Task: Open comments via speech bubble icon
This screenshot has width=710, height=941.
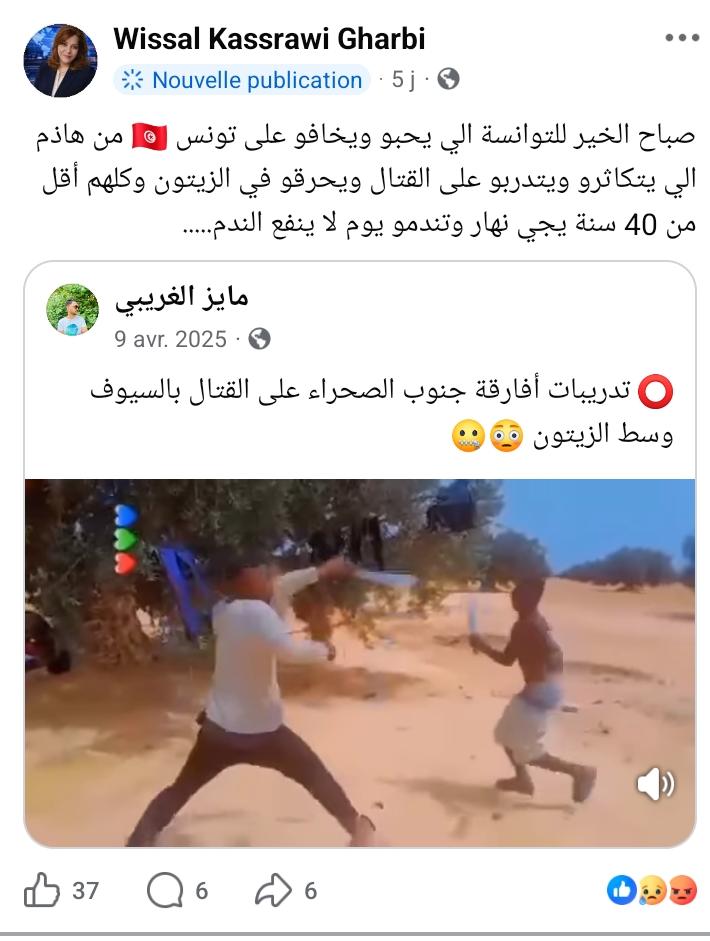Action: coord(165,891)
